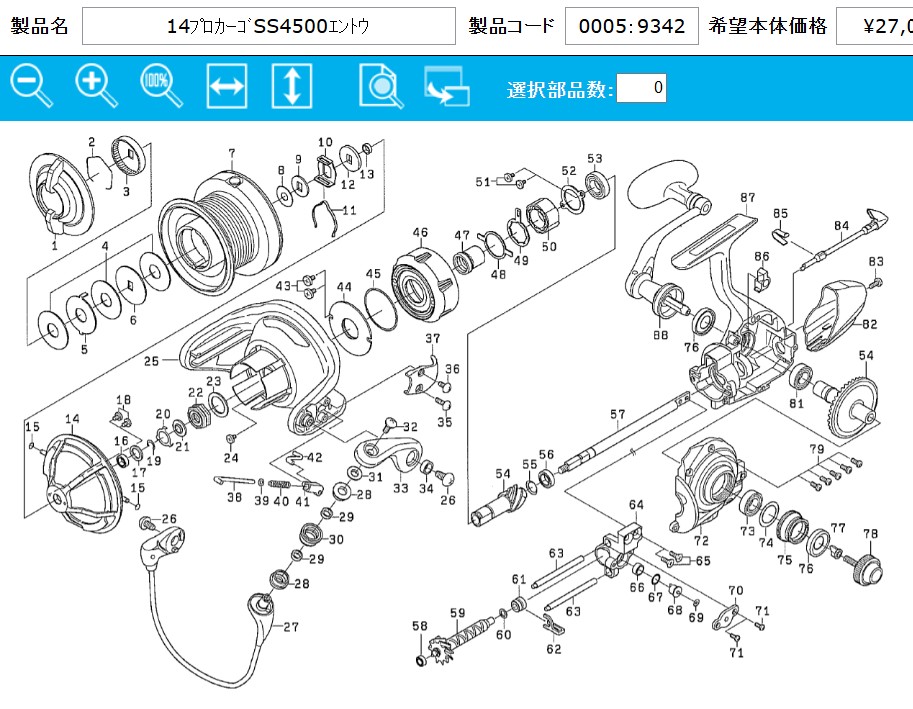
Task: Select part number 83 screw label
Action: click(876, 261)
